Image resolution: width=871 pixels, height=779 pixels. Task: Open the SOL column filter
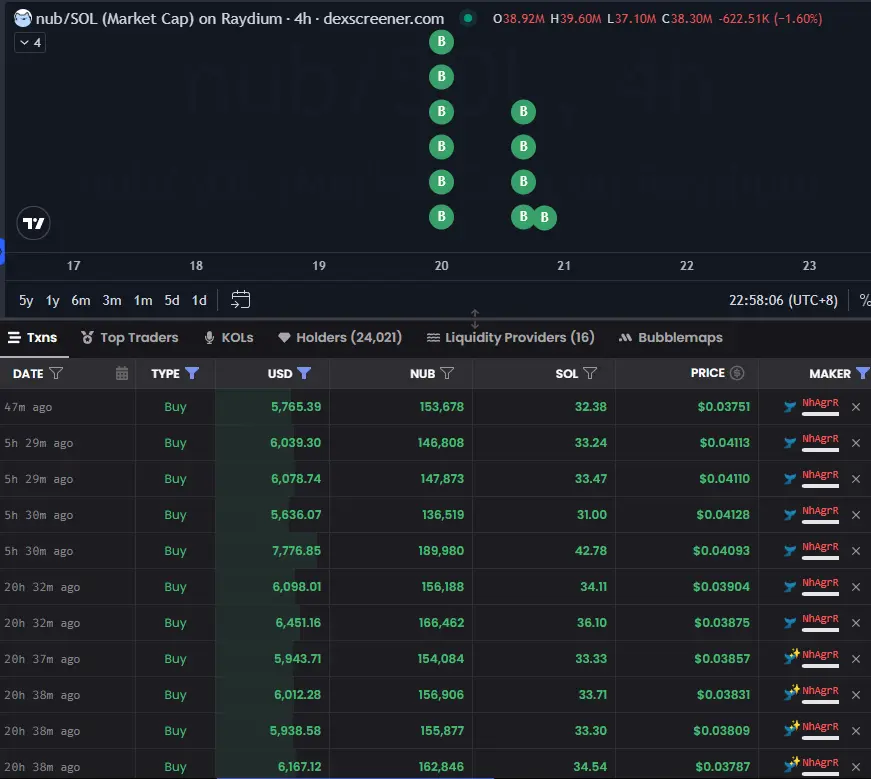coord(590,373)
